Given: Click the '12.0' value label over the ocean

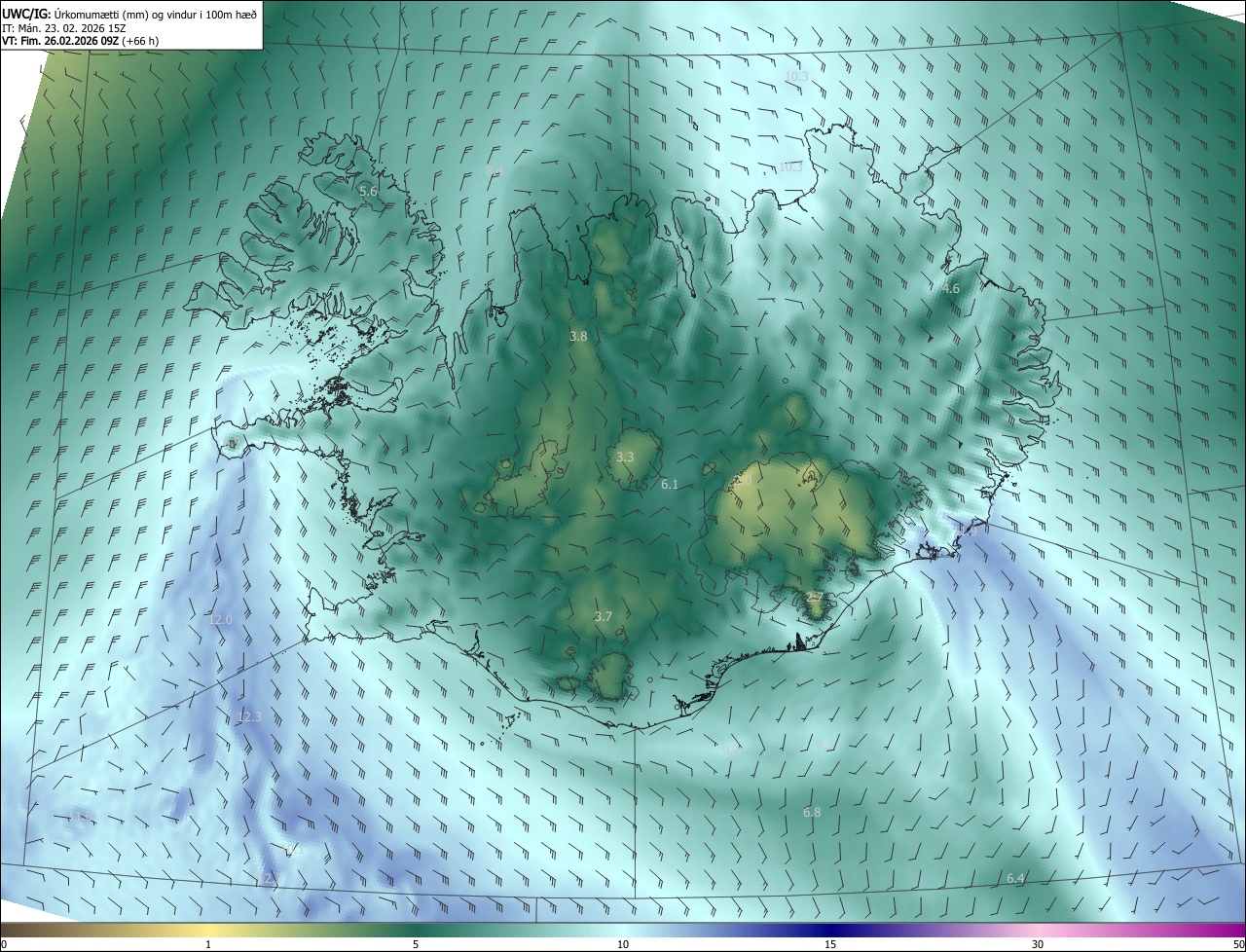Looking at the screenshot, I should point(221,620).
